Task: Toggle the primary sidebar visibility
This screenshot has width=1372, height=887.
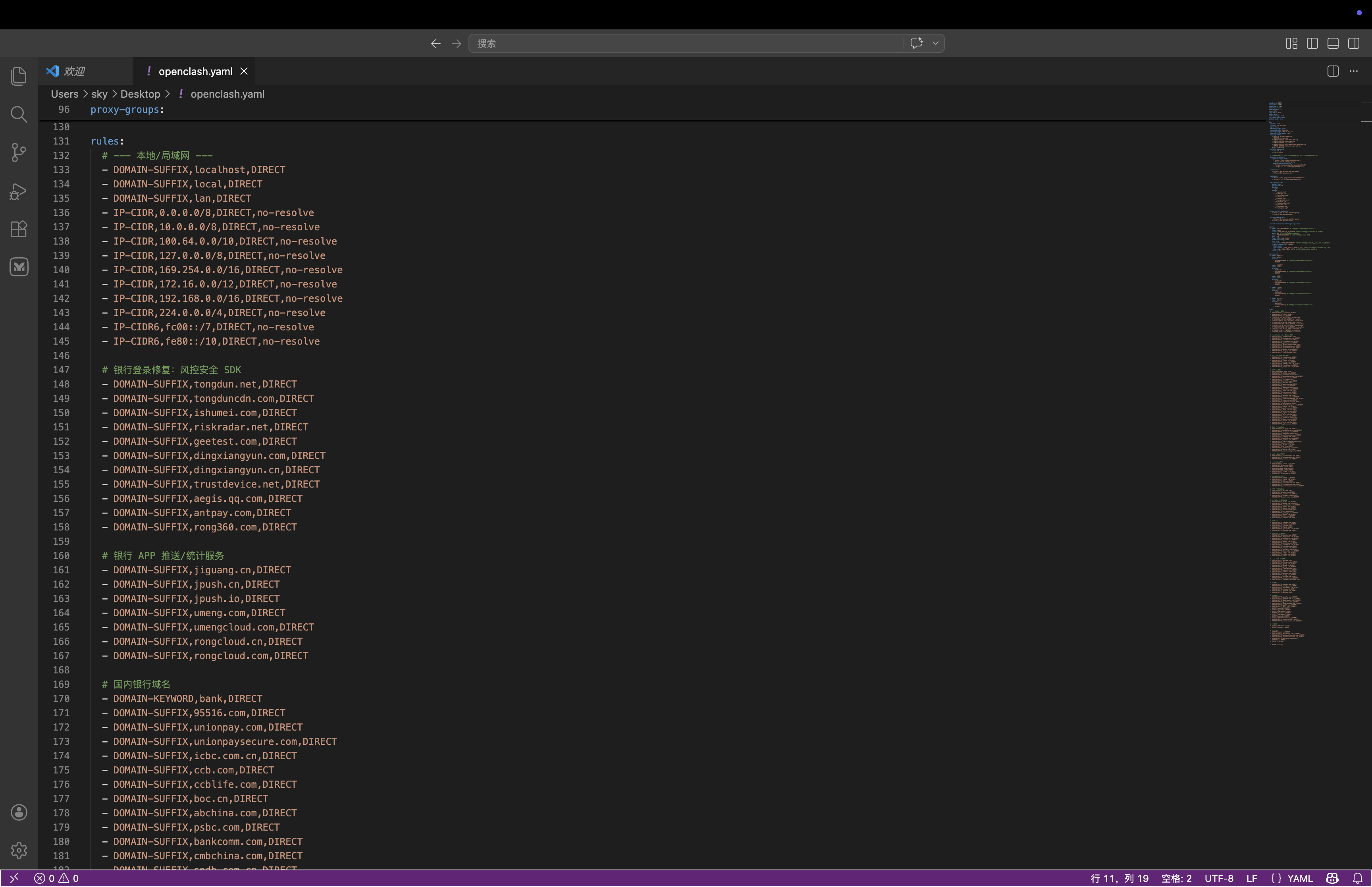Action: click(x=1312, y=43)
